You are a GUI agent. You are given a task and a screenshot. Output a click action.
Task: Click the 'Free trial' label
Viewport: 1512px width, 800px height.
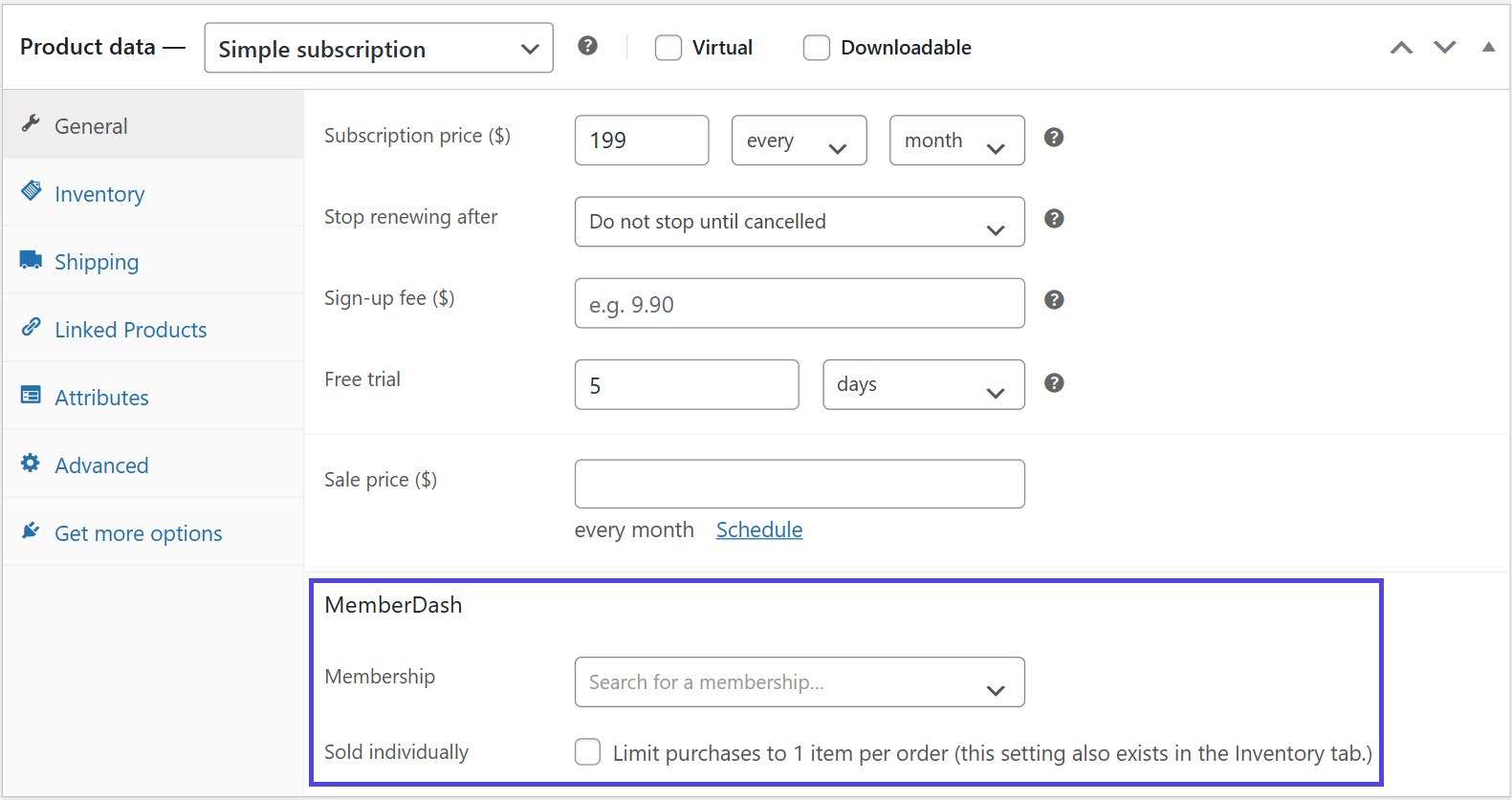click(x=362, y=379)
